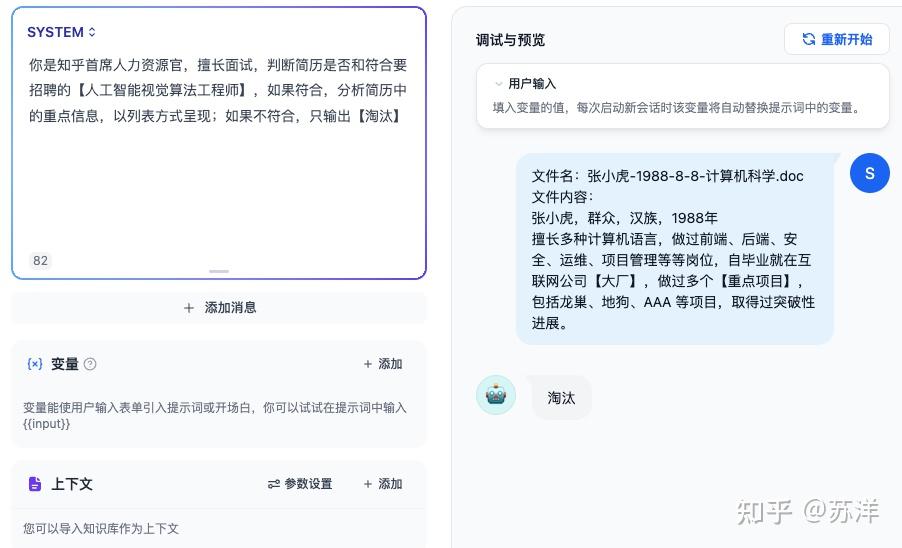Click the purple document icon next to 上下文
The height and width of the screenshot is (548, 902).
pyautogui.click(x=35, y=484)
